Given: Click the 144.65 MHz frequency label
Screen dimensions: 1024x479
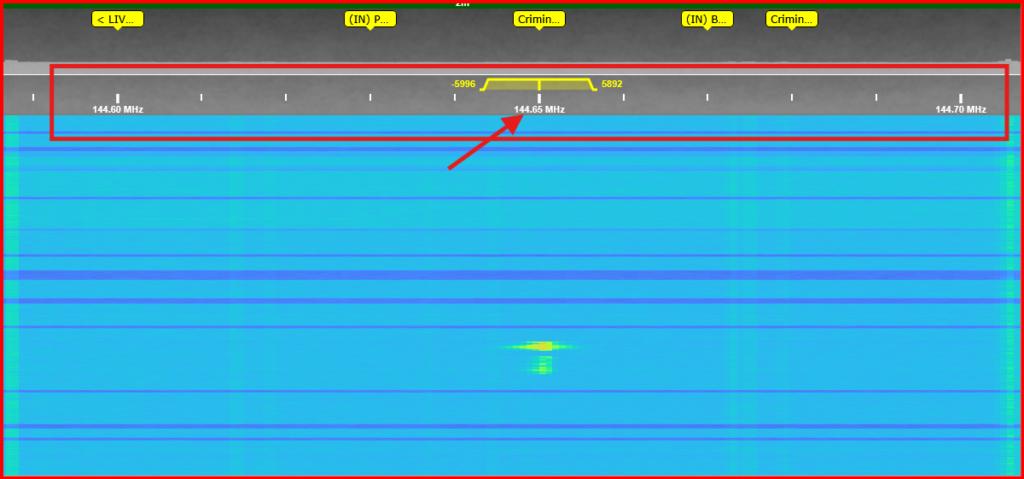Looking at the screenshot, I should (539, 110).
